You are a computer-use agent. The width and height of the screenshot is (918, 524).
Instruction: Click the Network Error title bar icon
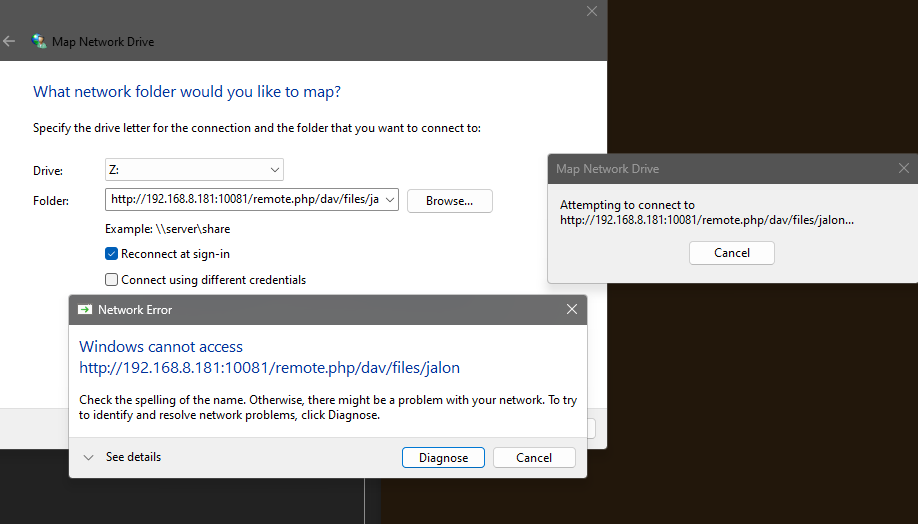tap(84, 310)
